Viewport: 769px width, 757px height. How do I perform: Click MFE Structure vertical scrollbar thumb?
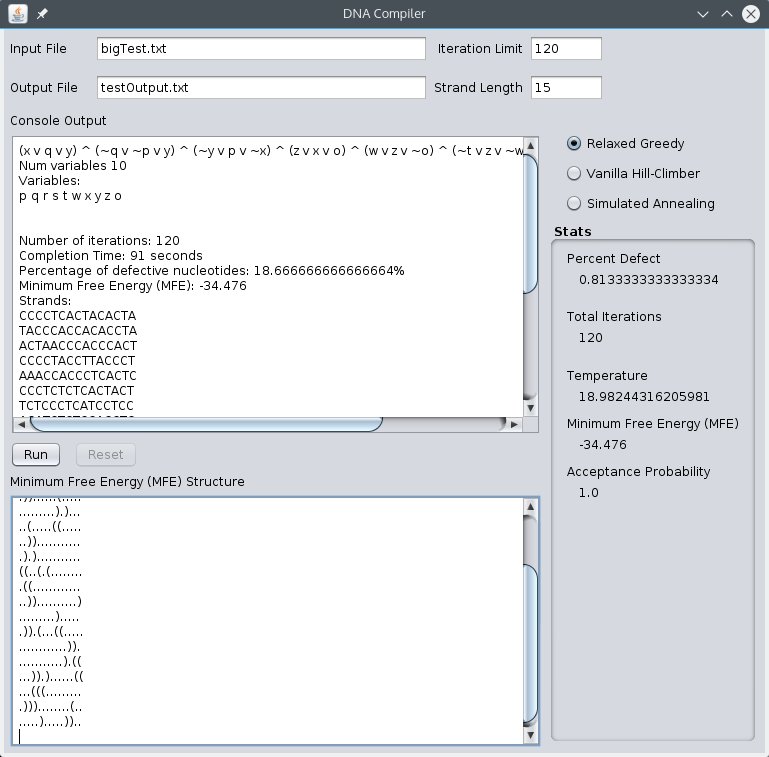click(x=530, y=645)
